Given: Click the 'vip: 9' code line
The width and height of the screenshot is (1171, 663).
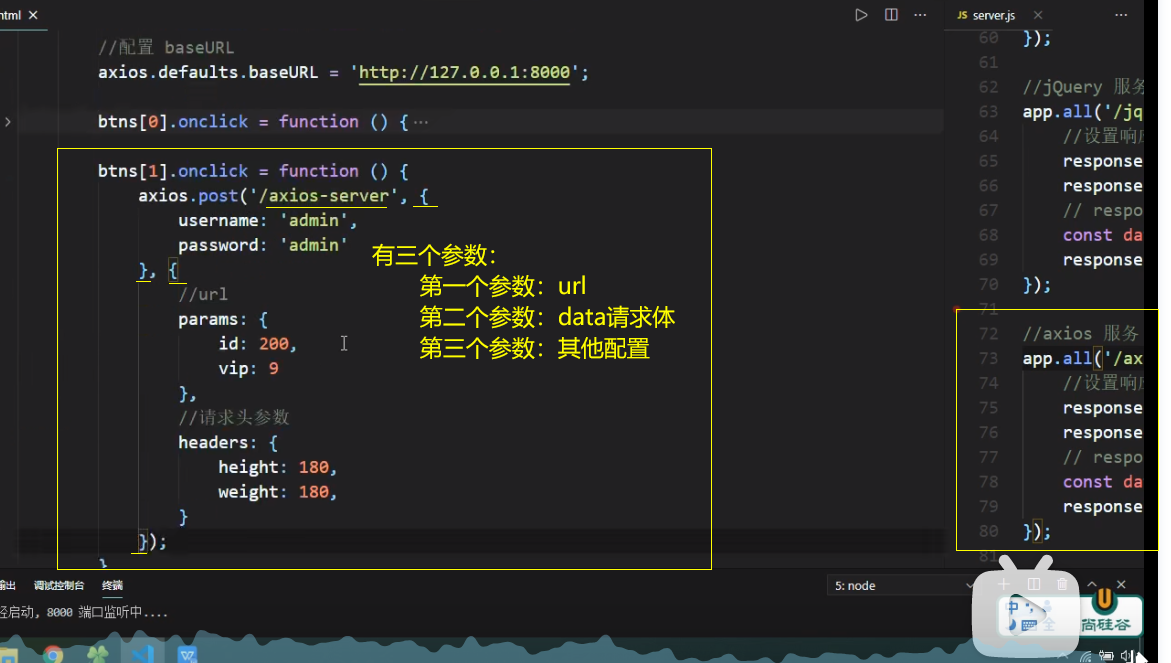Looking at the screenshot, I should 248,368.
